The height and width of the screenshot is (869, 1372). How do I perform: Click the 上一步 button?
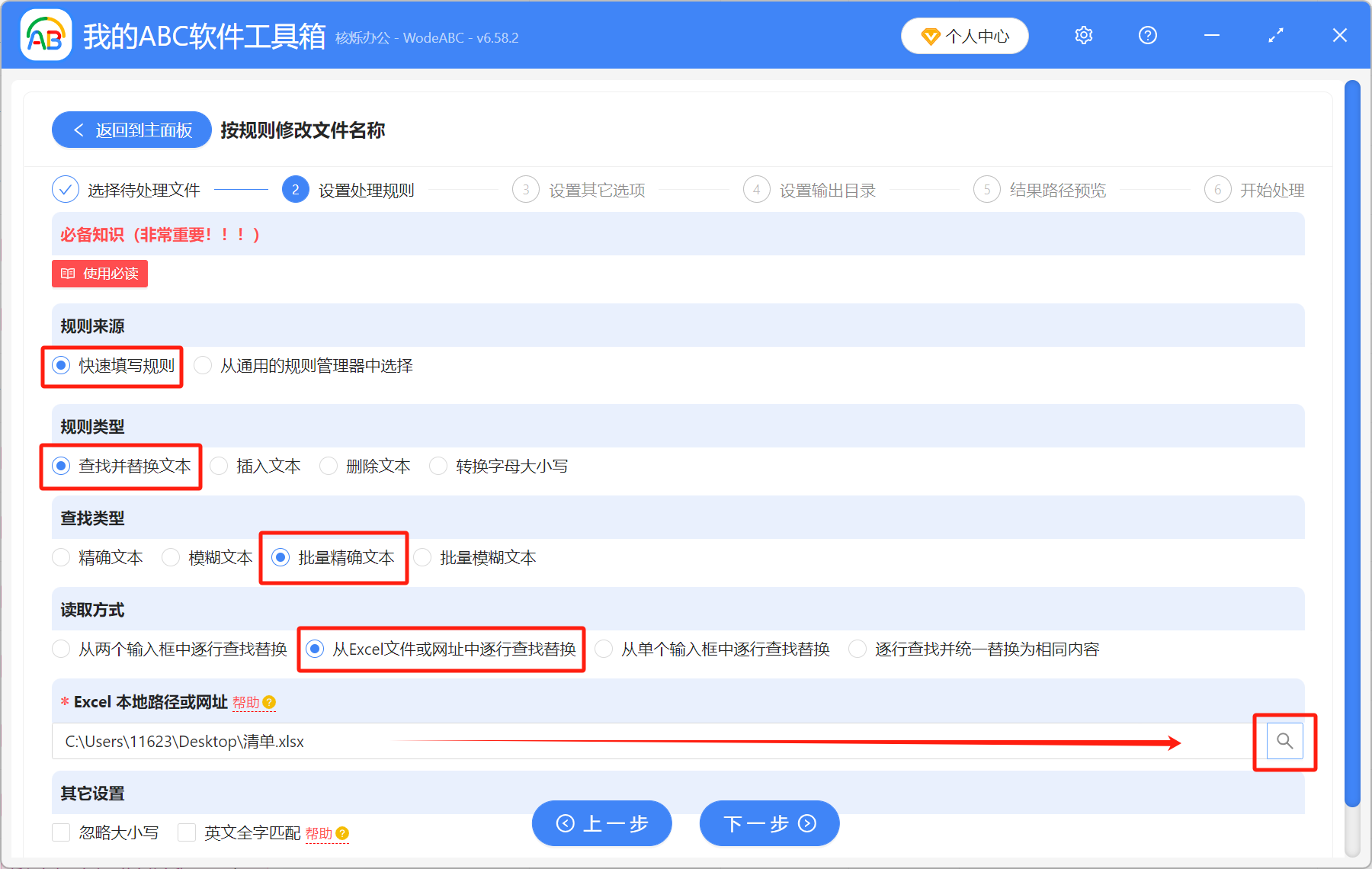coord(601,823)
